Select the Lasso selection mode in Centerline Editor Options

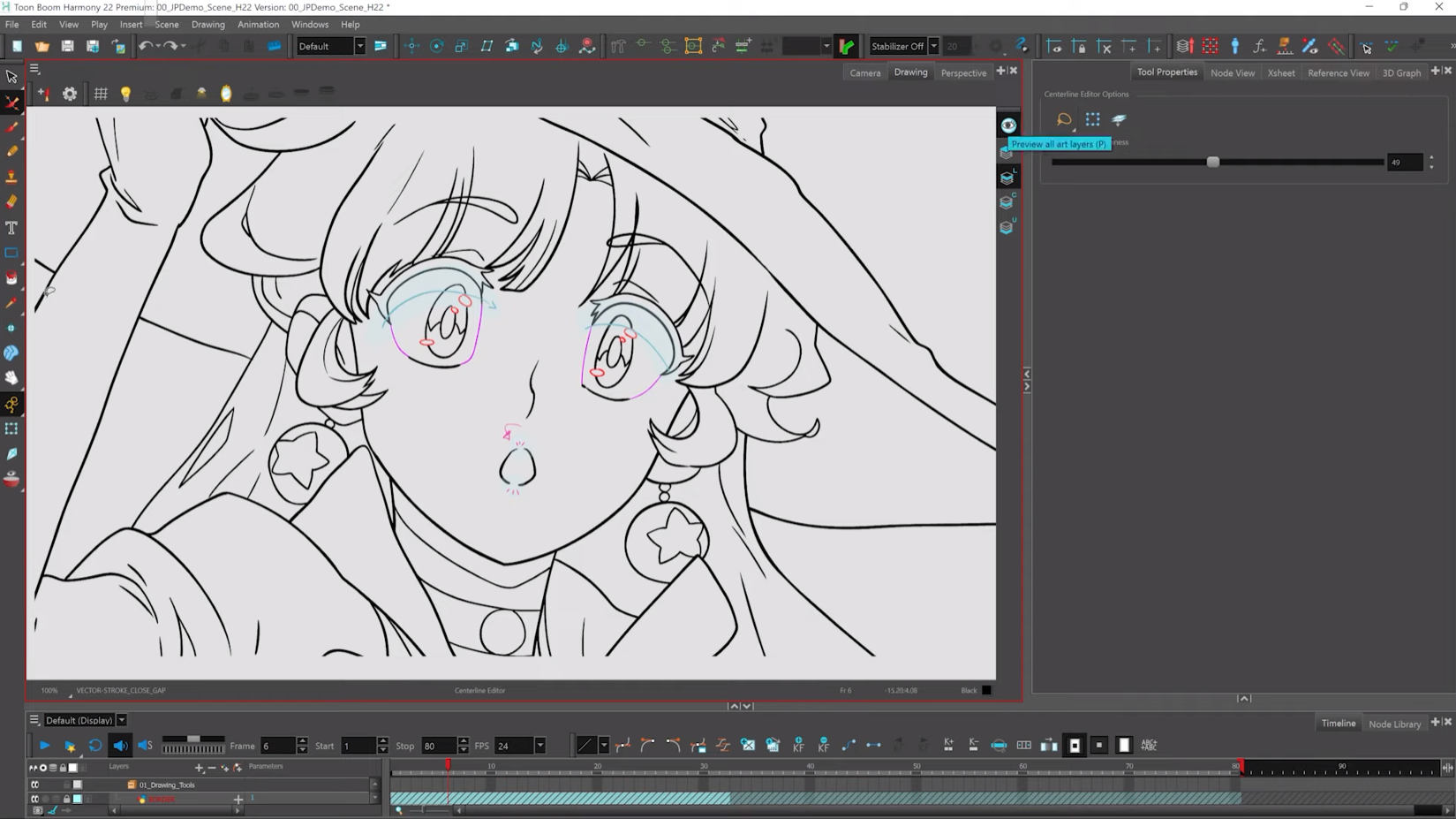pos(1064,119)
